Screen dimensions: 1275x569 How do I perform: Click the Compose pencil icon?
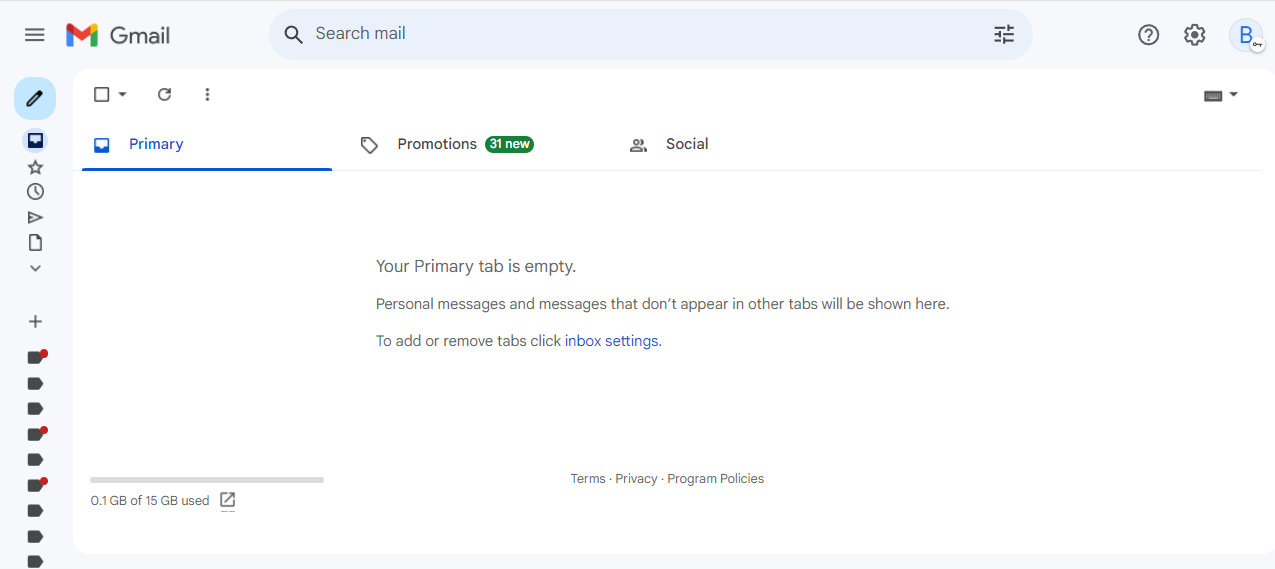click(x=35, y=98)
